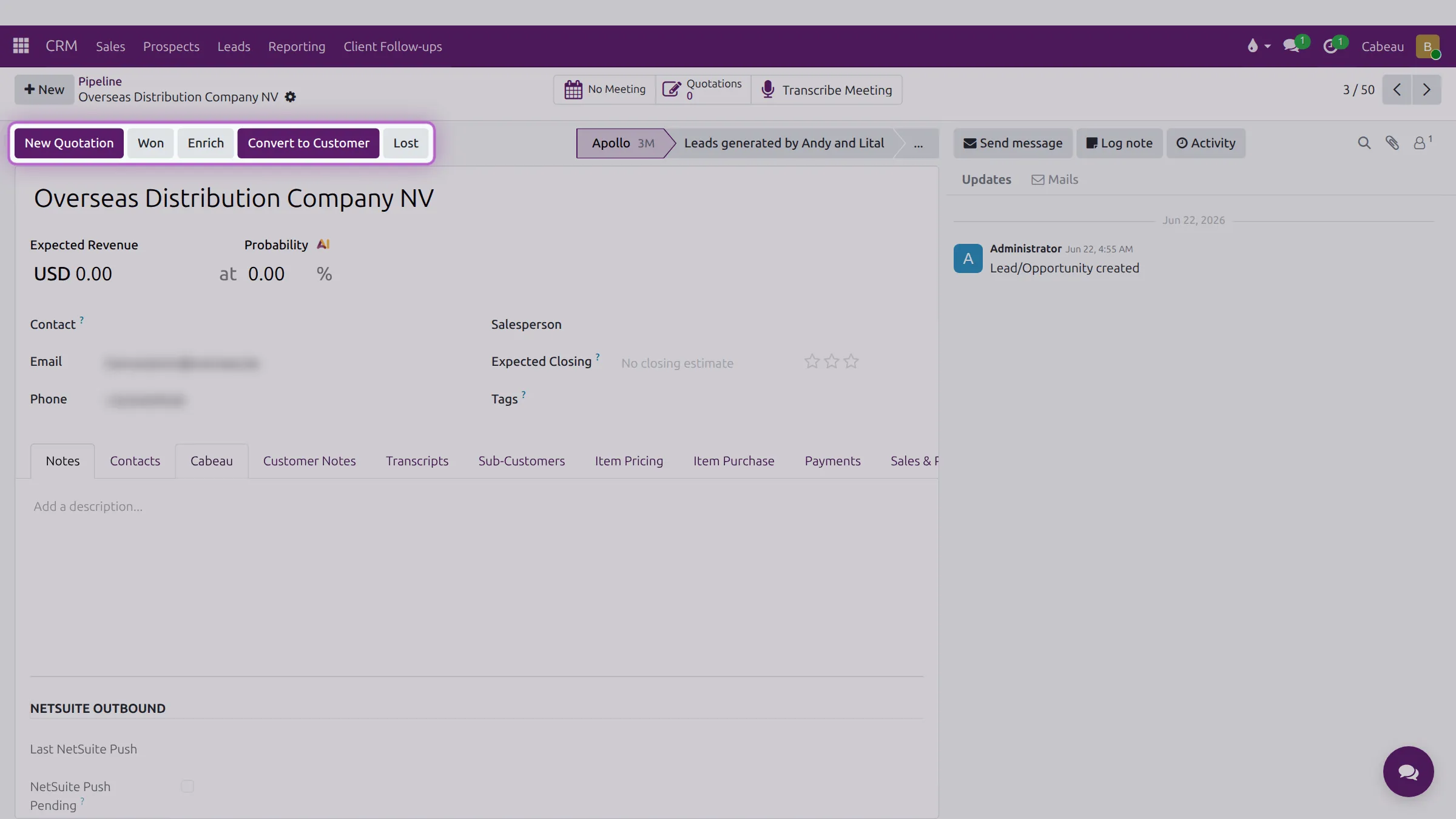Search chatter messages magnifier icon
This screenshot has width=1456, height=819.
pyautogui.click(x=1364, y=143)
